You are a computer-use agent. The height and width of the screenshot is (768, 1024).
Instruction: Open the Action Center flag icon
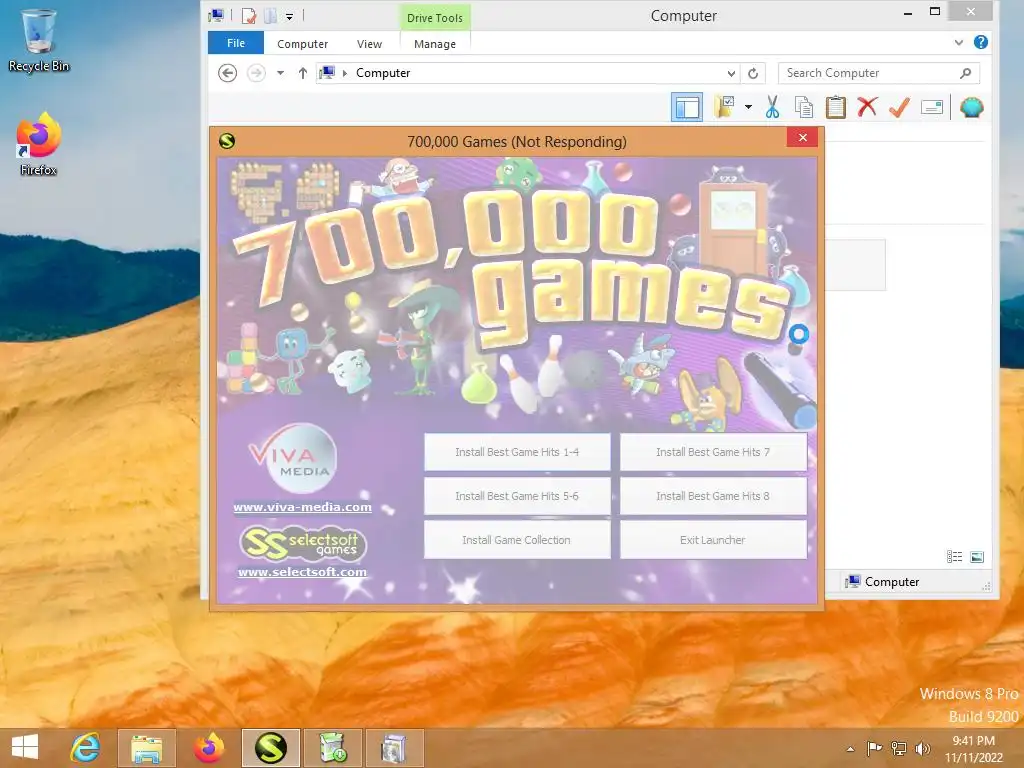[874, 748]
